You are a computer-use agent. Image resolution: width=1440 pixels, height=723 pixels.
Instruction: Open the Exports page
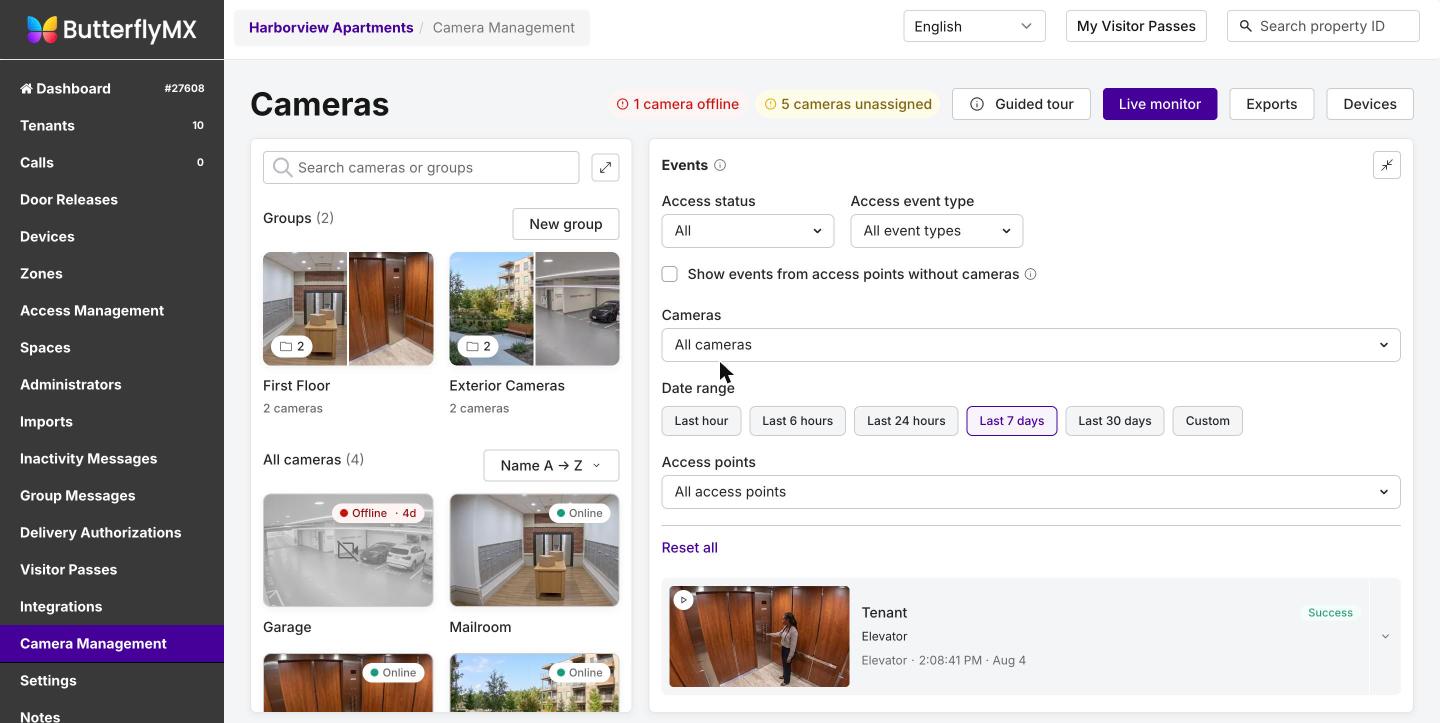[x=1272, y=104]
